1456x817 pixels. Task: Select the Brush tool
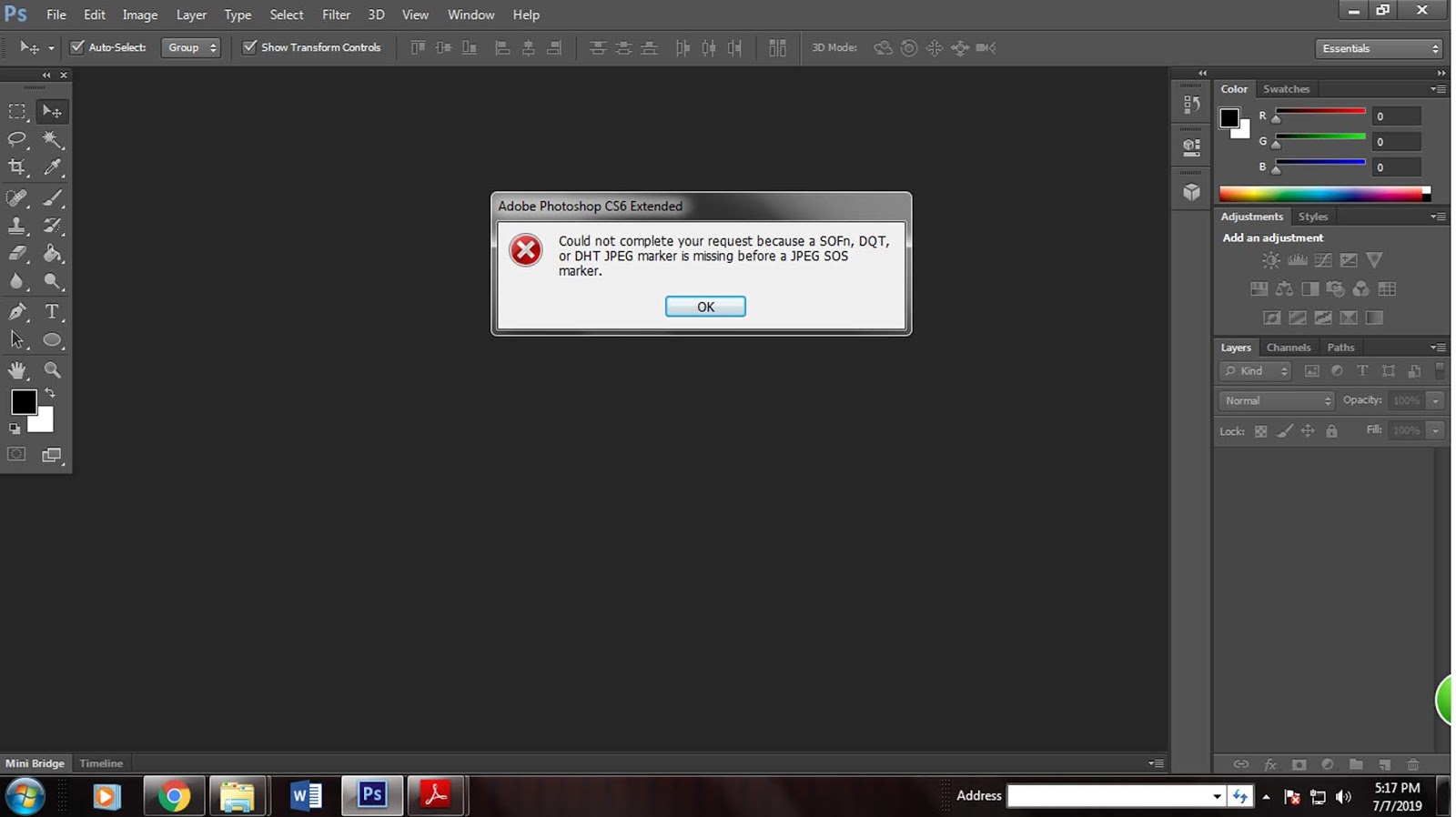(52, 197)
